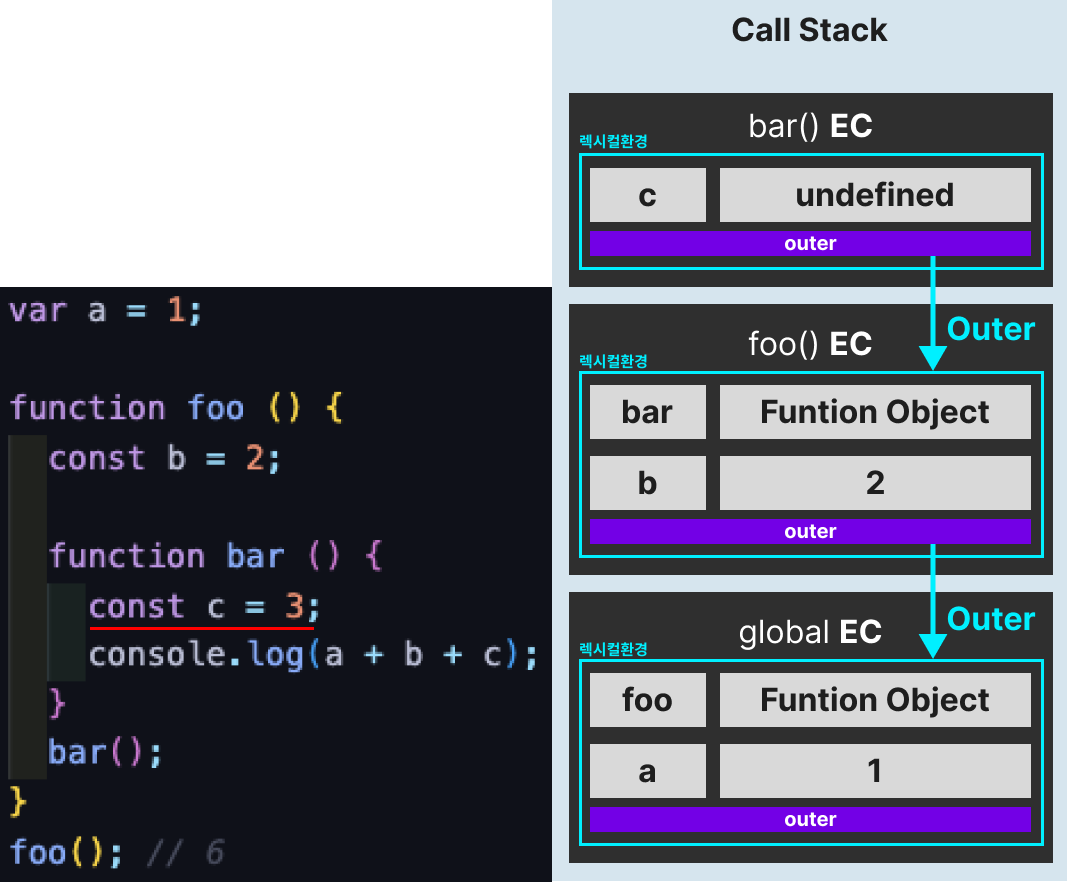Screen dimensions: 1067x882
Task: Click the 'c' variable cell
Action: tap(647, 195)
